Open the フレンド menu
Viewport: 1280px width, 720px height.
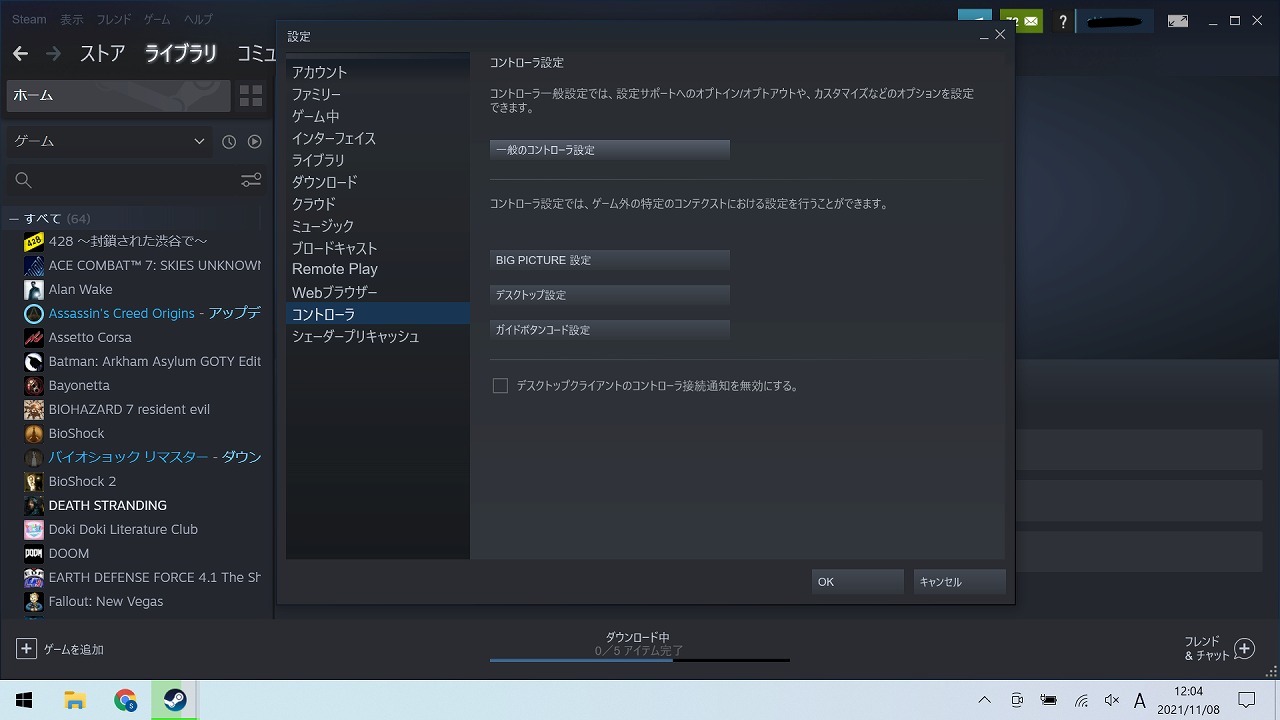click(x=114, y=19)
